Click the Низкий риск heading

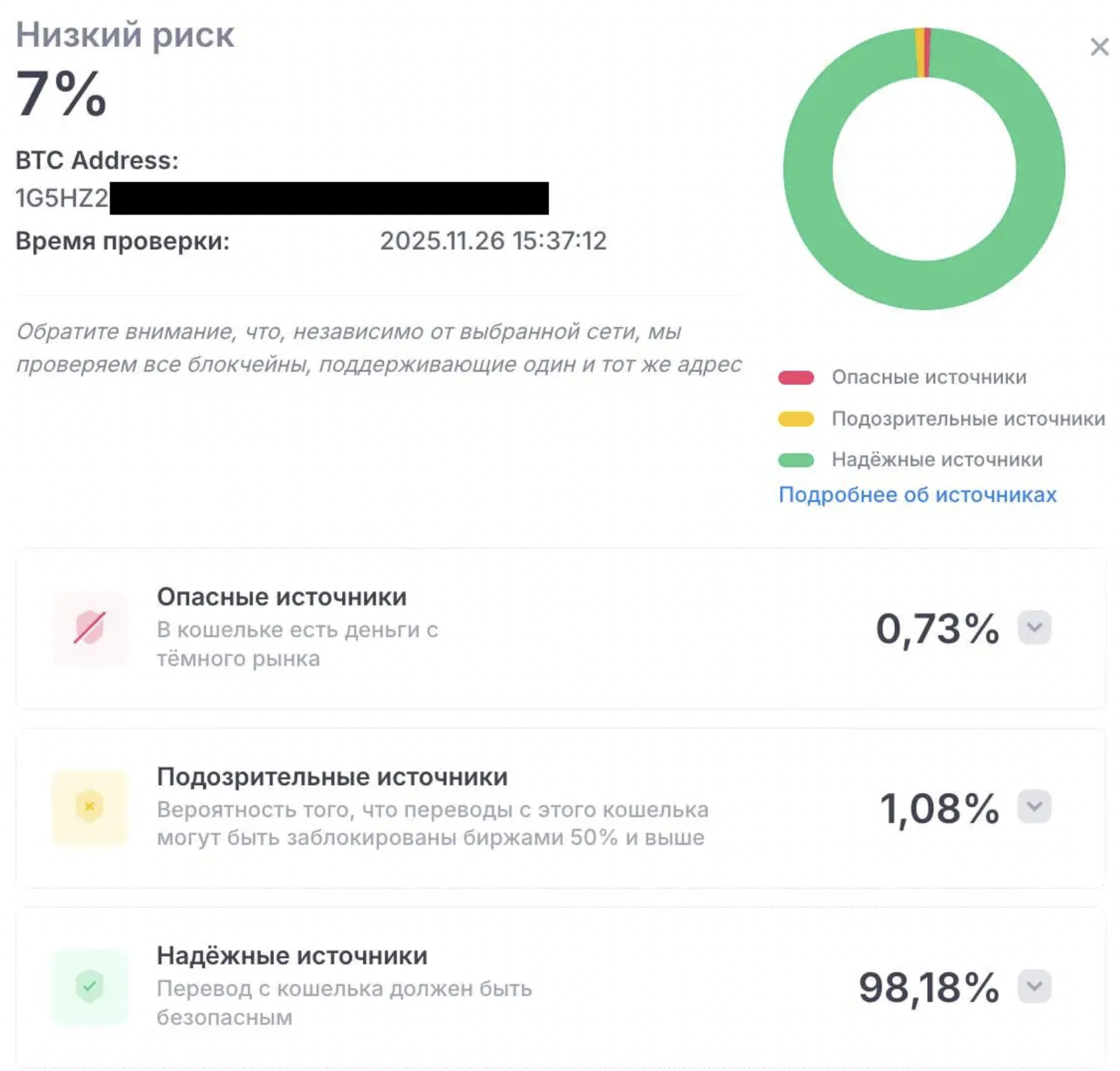point(125,34)
